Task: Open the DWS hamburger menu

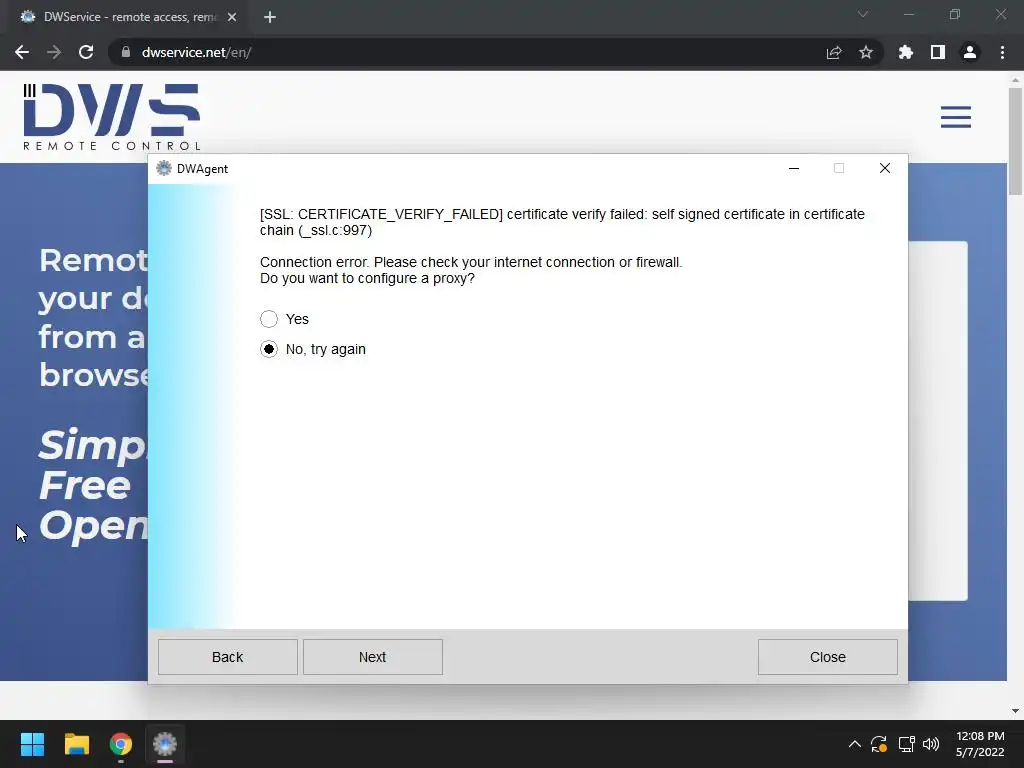Action: coord(955,117)
